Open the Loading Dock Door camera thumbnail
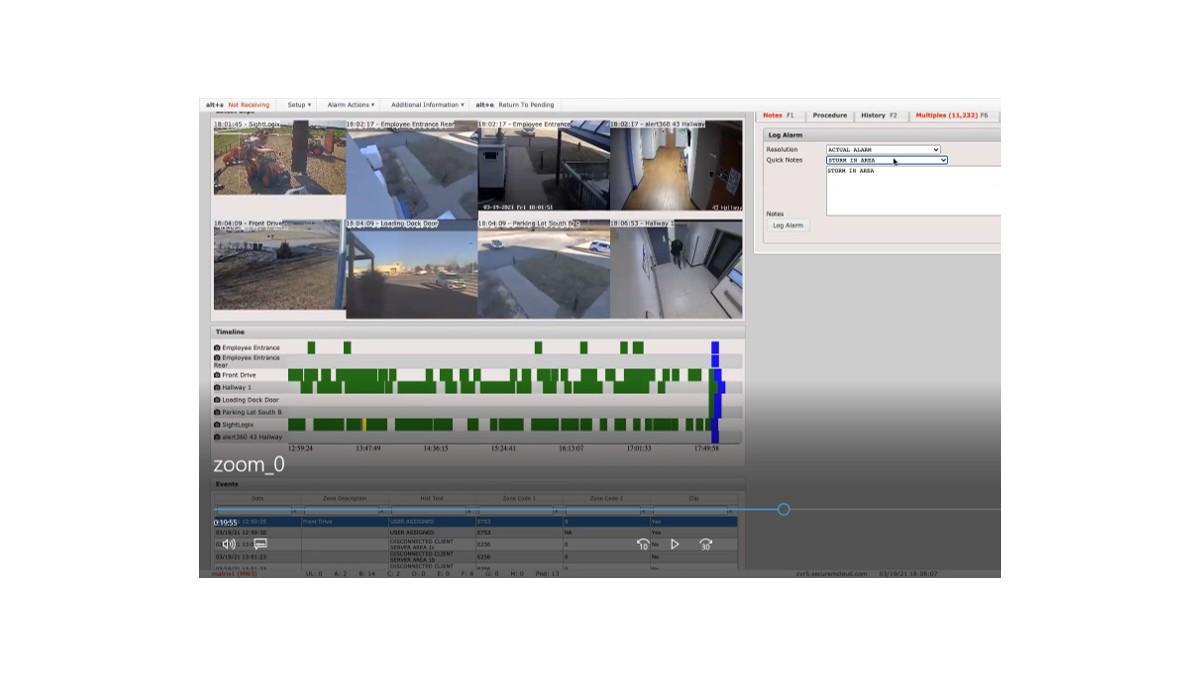Image resolution: width=1200 pixels, height=675 pixels. [x=412, y=269]
